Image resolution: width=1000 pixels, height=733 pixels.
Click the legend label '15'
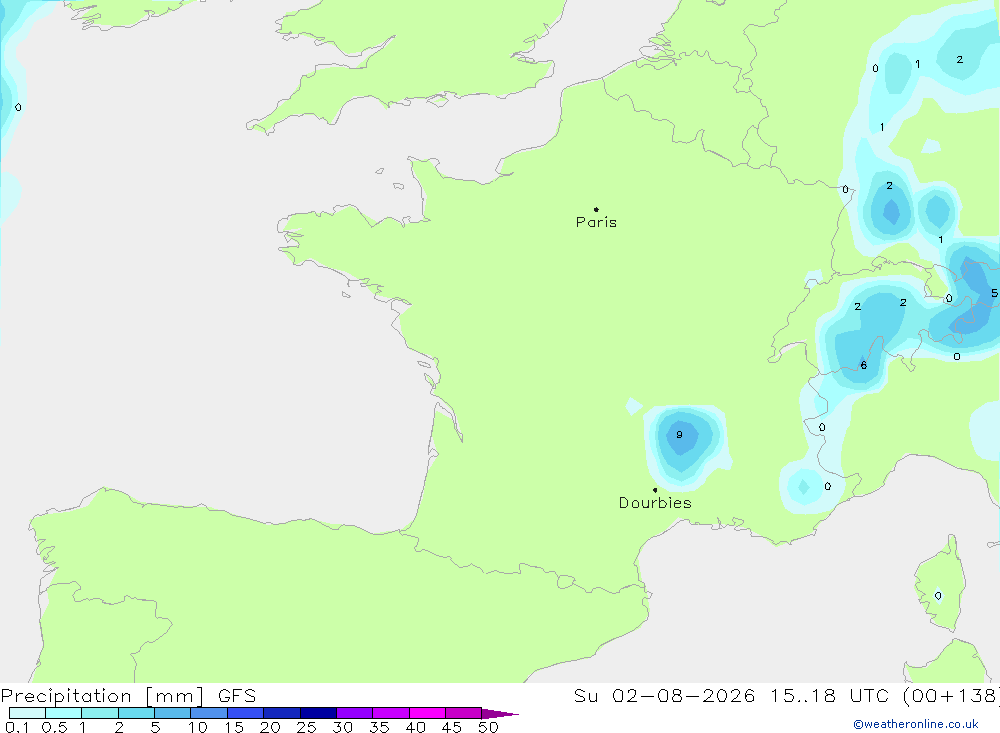[234, 727]
